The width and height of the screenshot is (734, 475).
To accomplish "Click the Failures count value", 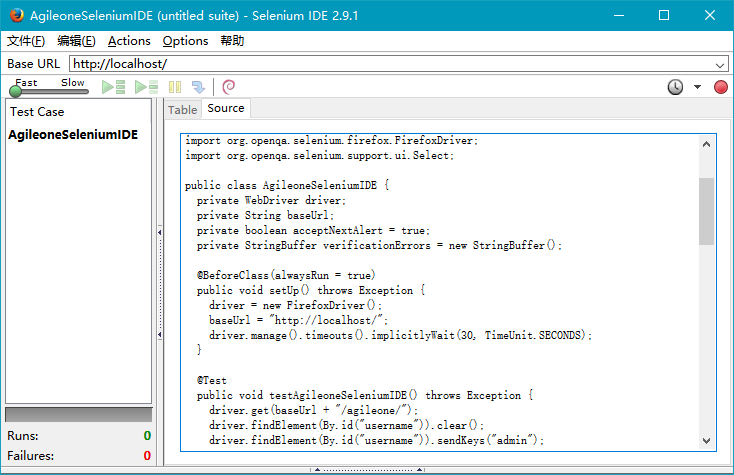I will [147, 456].
